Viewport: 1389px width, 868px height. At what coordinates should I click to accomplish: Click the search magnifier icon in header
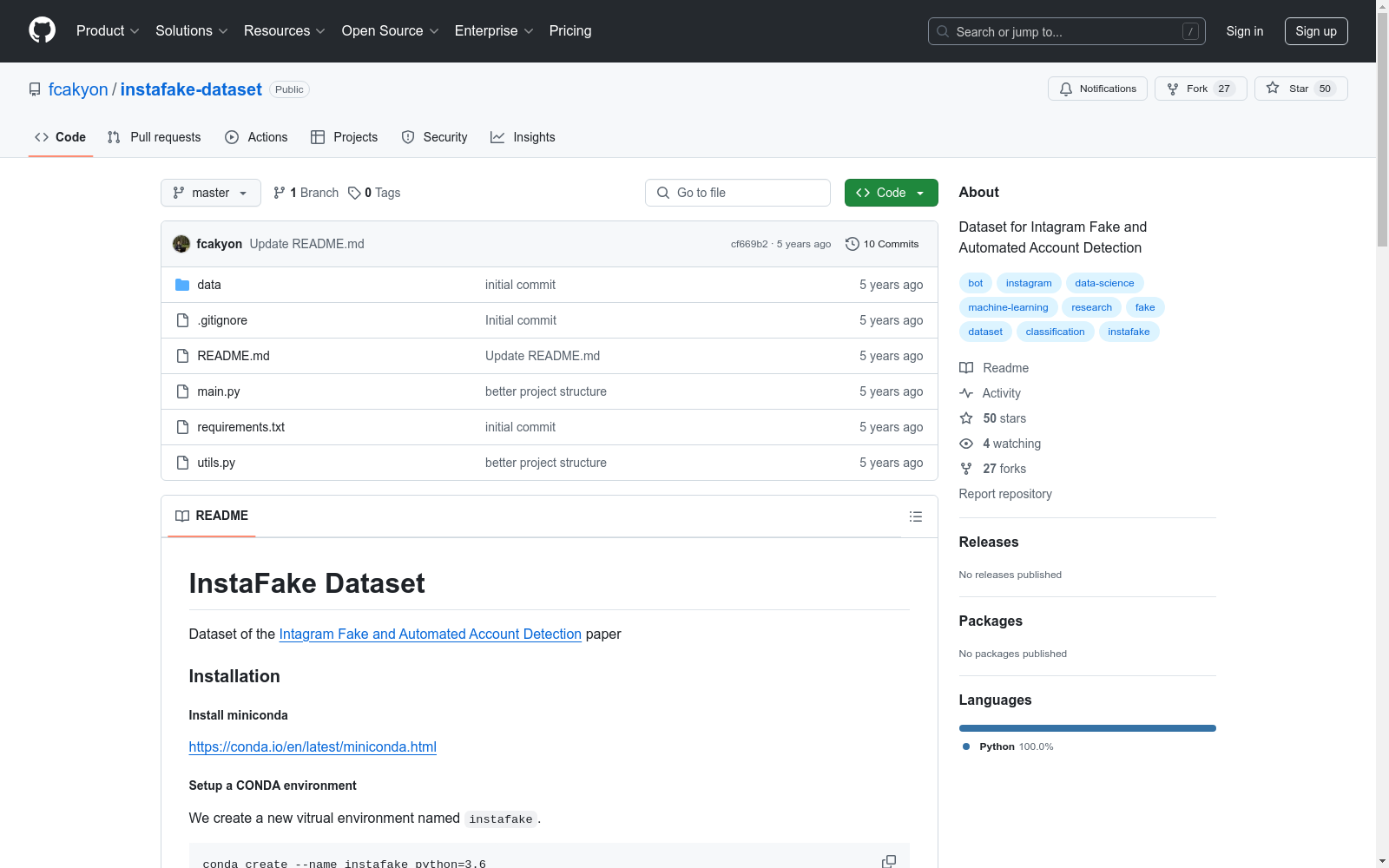tap(943, 31)
